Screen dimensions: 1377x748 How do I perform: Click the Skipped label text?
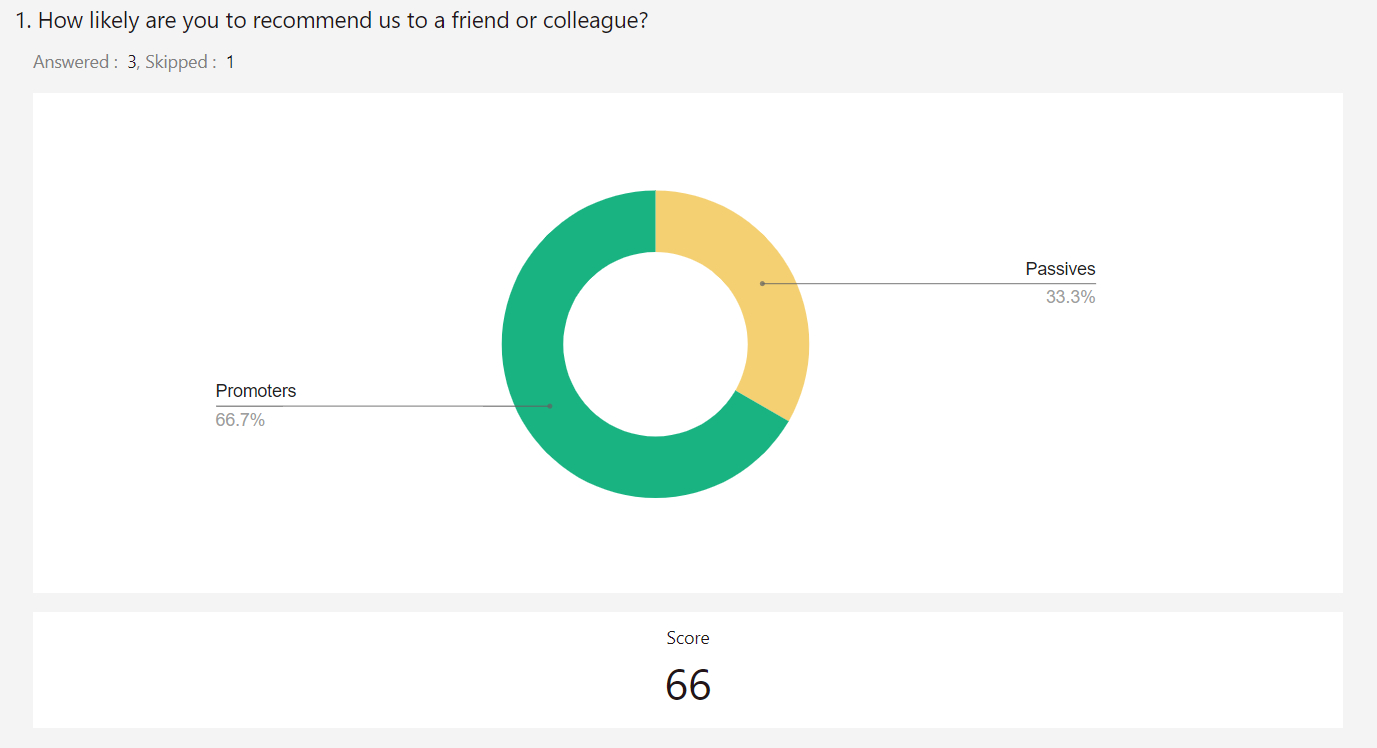180,62
